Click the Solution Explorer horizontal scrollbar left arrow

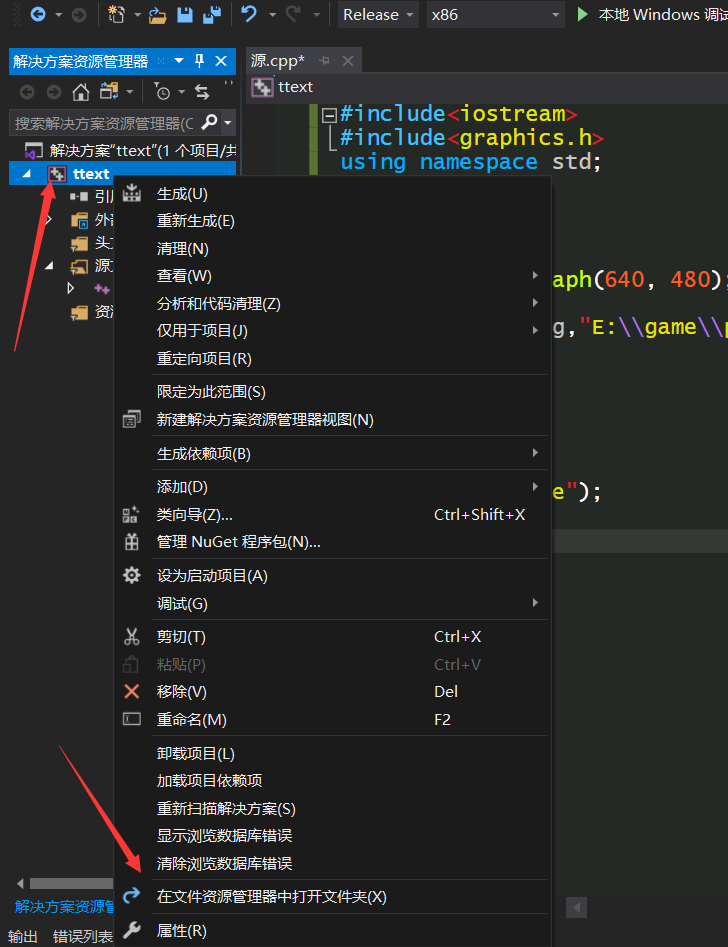(20, 884)
